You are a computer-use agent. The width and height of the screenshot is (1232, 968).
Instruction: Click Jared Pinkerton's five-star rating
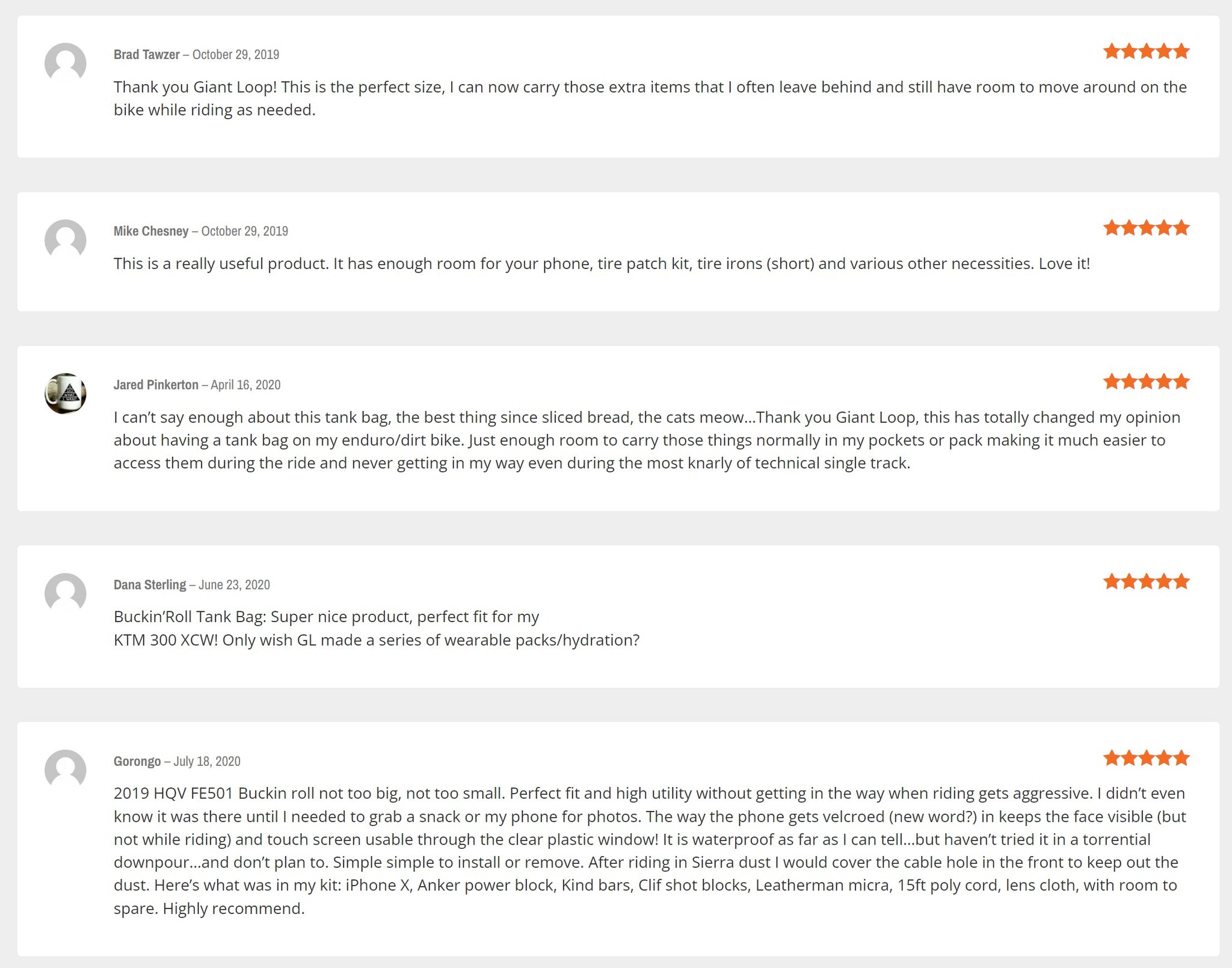[x=1146, y=382]
